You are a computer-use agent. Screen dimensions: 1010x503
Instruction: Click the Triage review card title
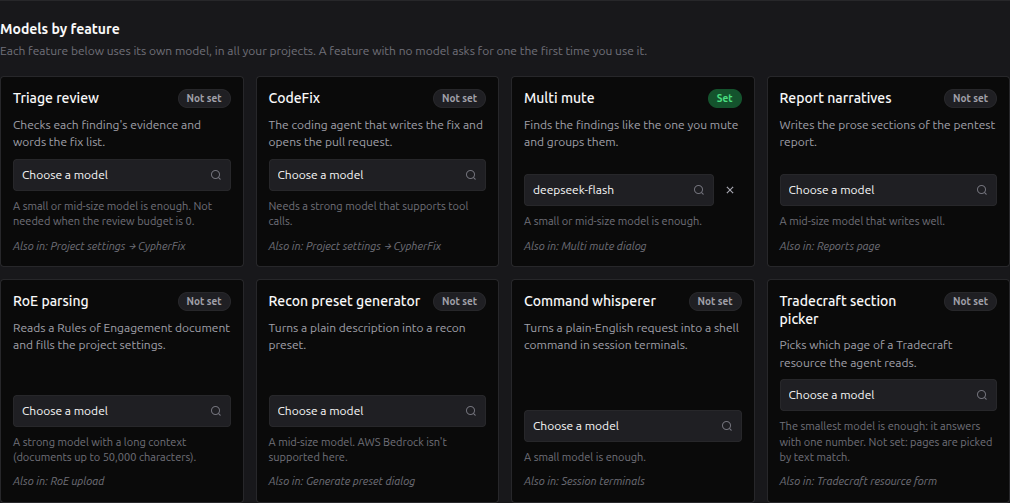(x=56, y=99)
